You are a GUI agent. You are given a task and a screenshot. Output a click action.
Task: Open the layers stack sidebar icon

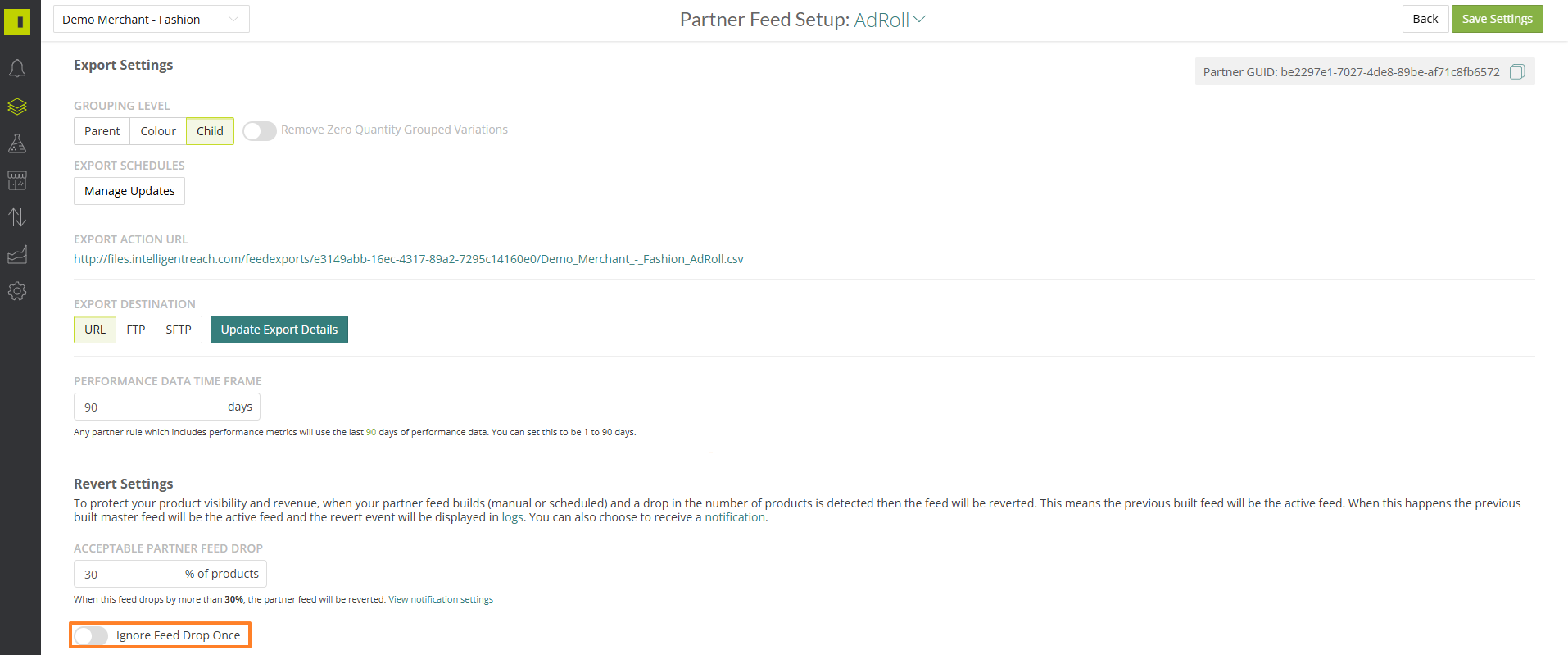(x=17, y=107)
